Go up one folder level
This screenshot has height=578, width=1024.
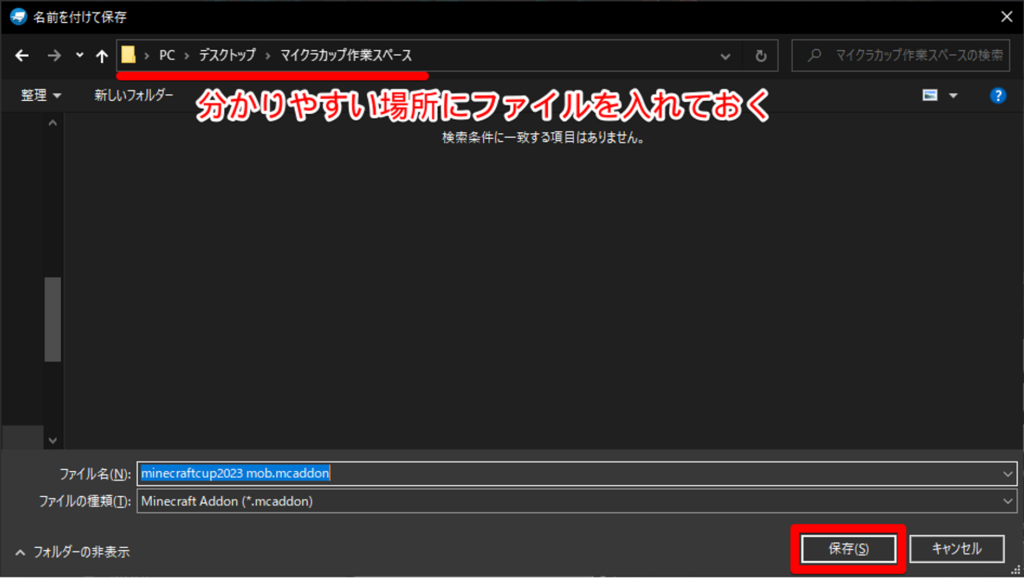pos(101,56)
